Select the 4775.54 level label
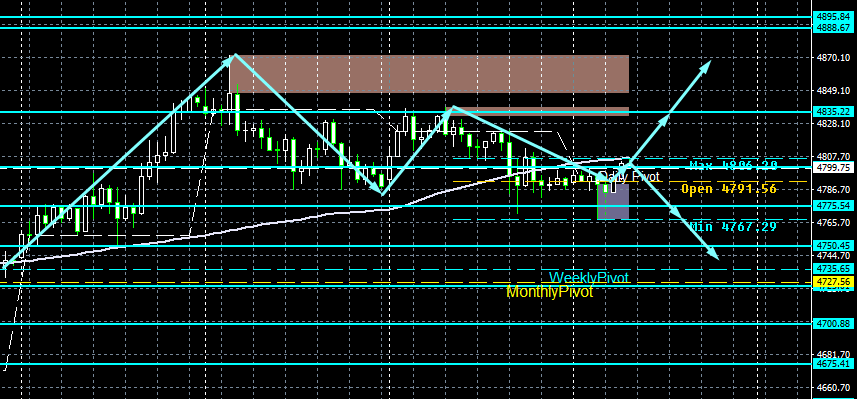The height and width of the screenshot is (399, 857). (833, 206)
